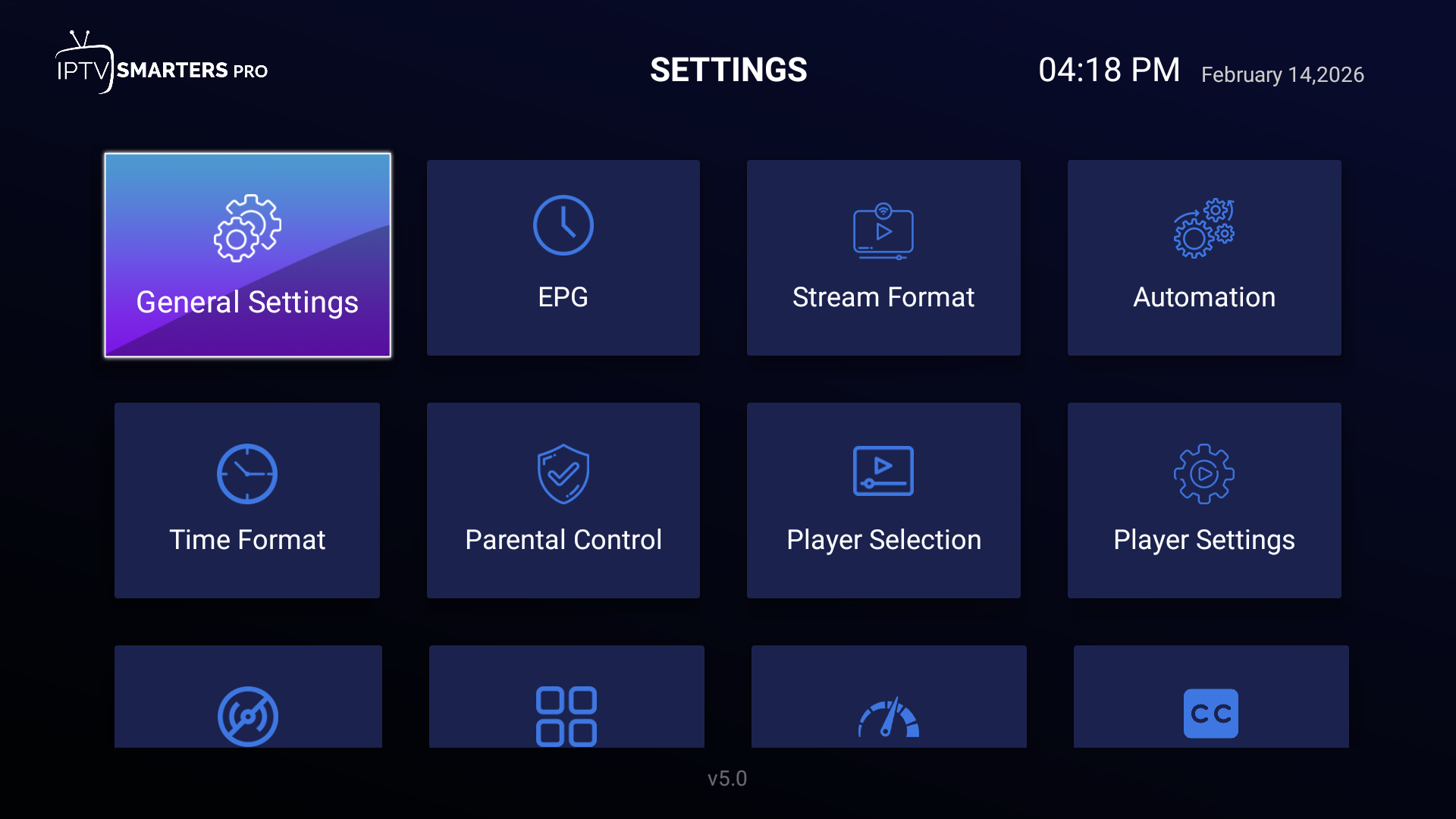Open Parental Control text label
This screenshot has height=819, width=1456.
pyautogui.click(x=563, y=540)
